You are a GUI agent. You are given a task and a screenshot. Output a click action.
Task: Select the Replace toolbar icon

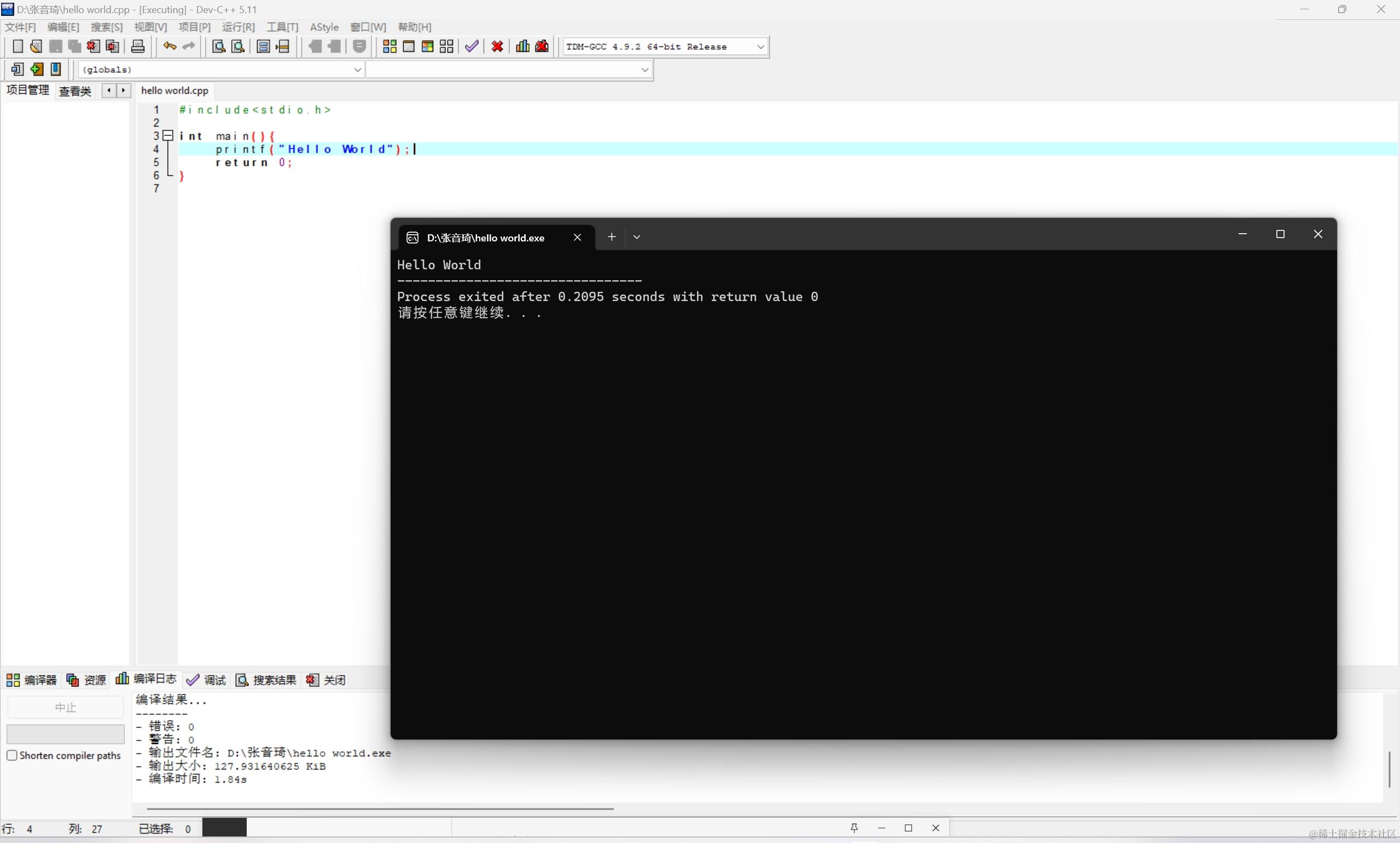(x=237, y=46)
